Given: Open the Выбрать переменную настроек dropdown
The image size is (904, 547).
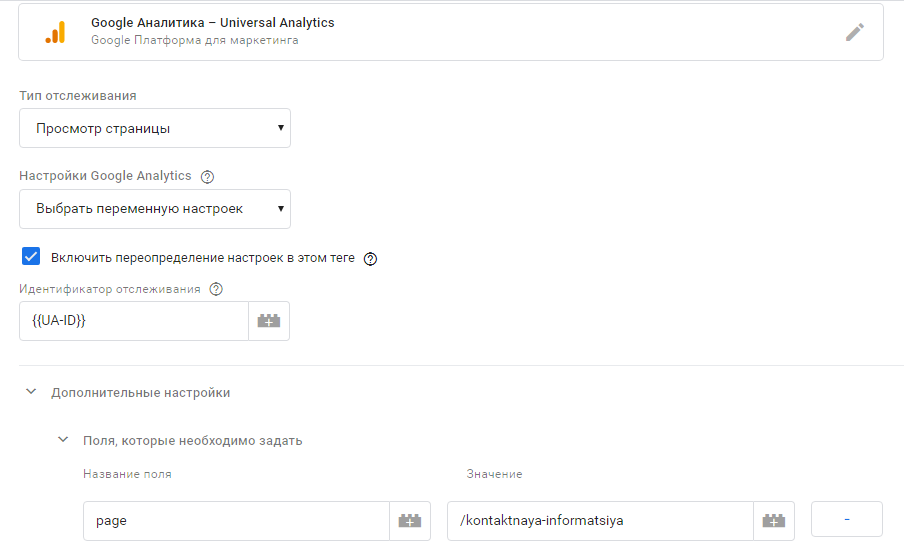Looking at the screenshot, I should tap(155, 209).
